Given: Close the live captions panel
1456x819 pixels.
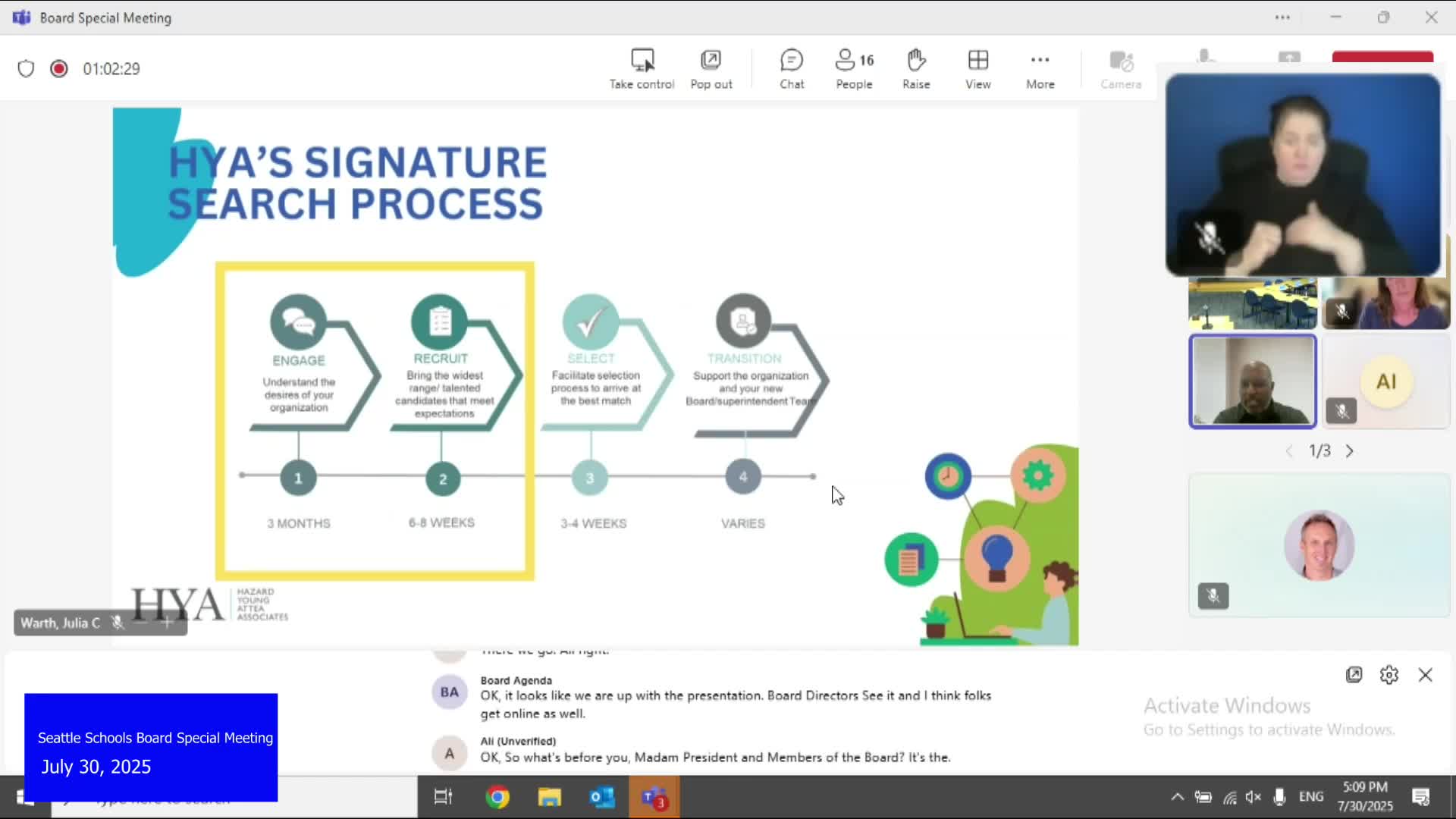Looking at the screenshot, I should click(x=1425, y=674).
